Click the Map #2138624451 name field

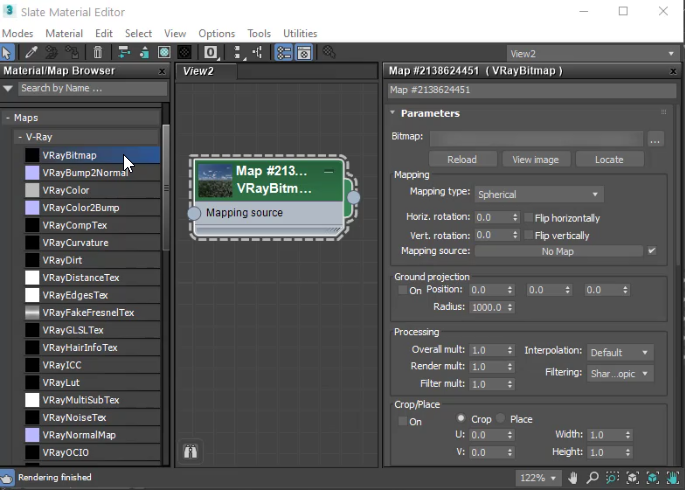(x=532, y=90)
